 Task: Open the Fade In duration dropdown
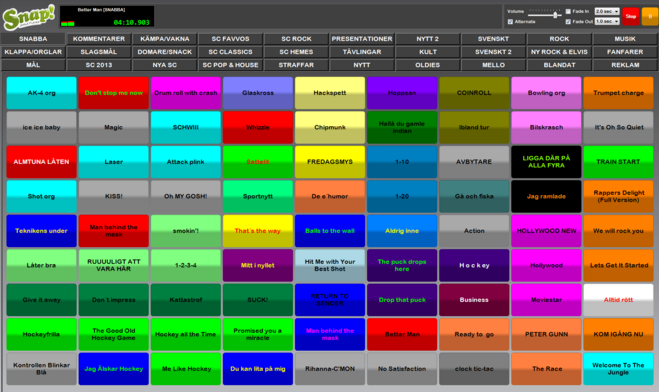point(607,11)
